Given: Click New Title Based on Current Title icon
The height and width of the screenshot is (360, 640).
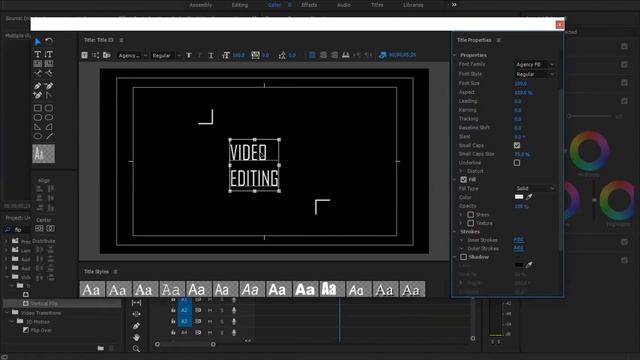Looking at the screenshot, I should pos(84,55).
